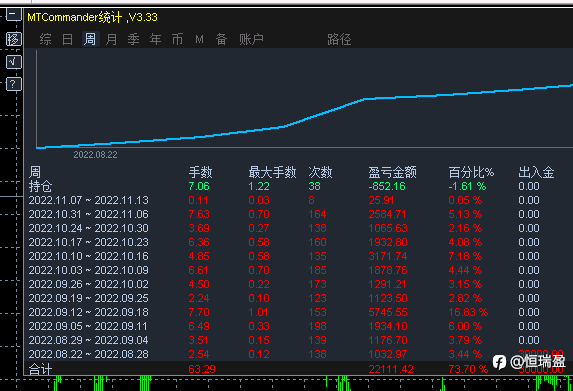Click profit value 3171.74
Image resolution: width=573 pixels, height=391 pixels.
[x=388, y=256]
